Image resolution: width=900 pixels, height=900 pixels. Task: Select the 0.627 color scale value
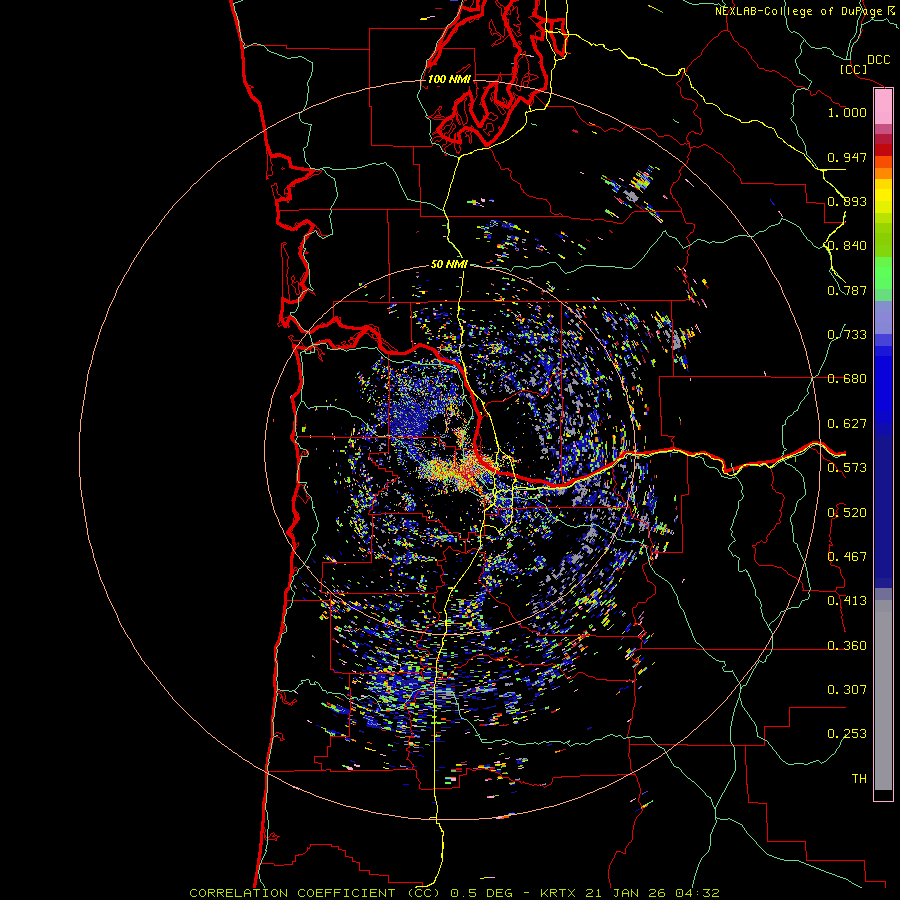847,424
